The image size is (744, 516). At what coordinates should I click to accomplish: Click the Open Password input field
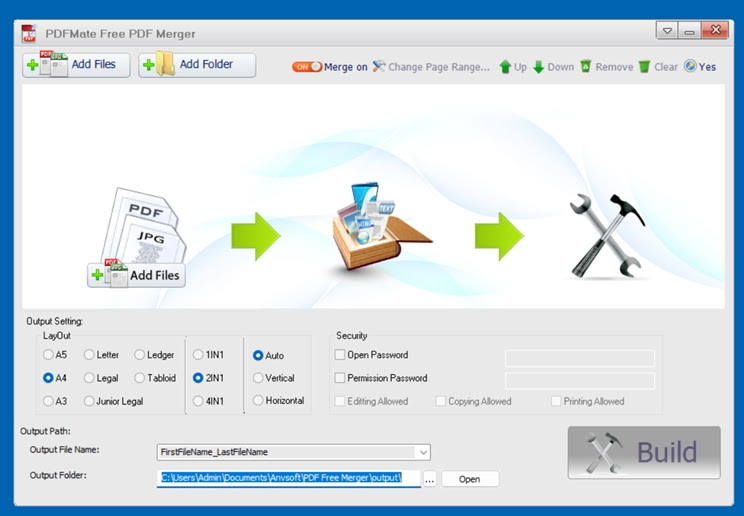tap(580, 358)
